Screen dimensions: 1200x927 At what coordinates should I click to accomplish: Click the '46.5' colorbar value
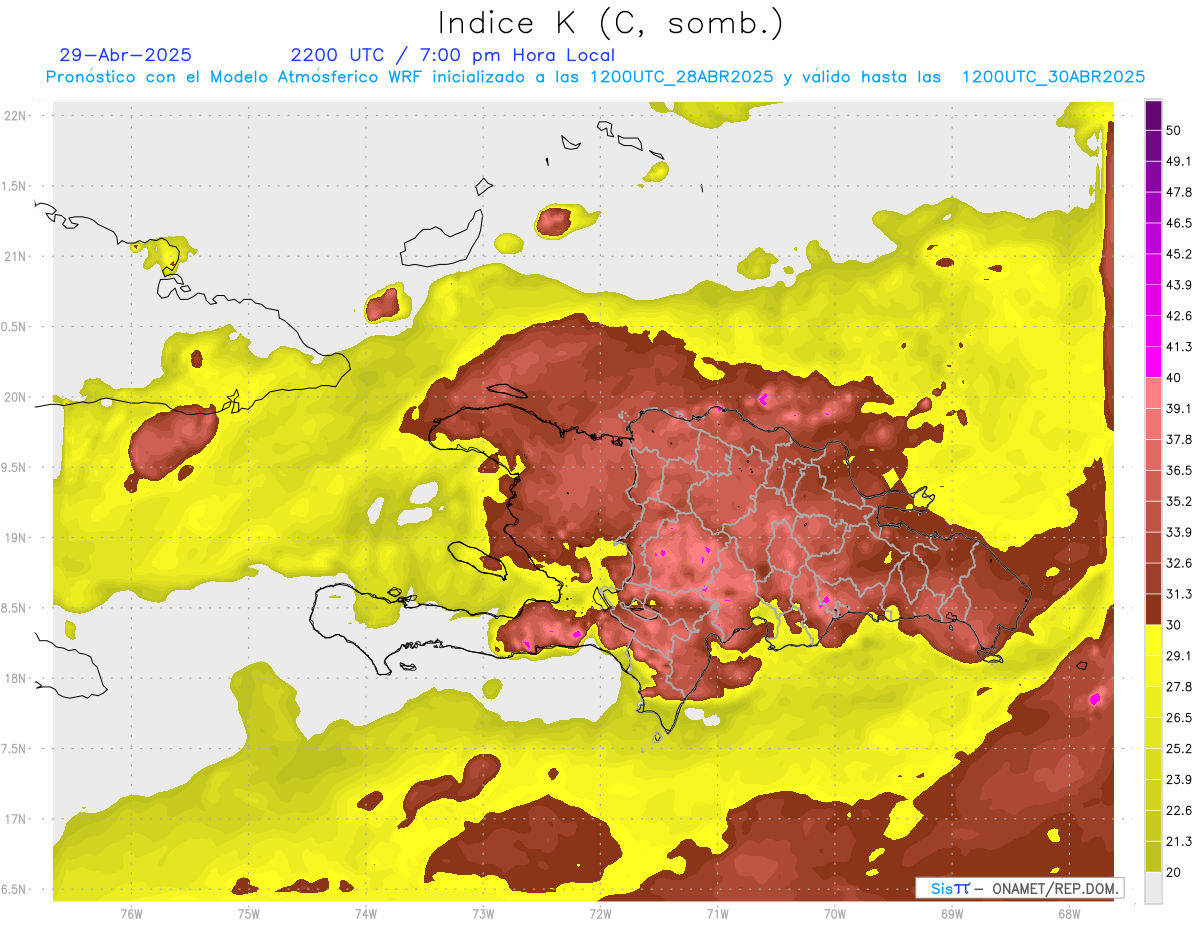[1178, 223]
